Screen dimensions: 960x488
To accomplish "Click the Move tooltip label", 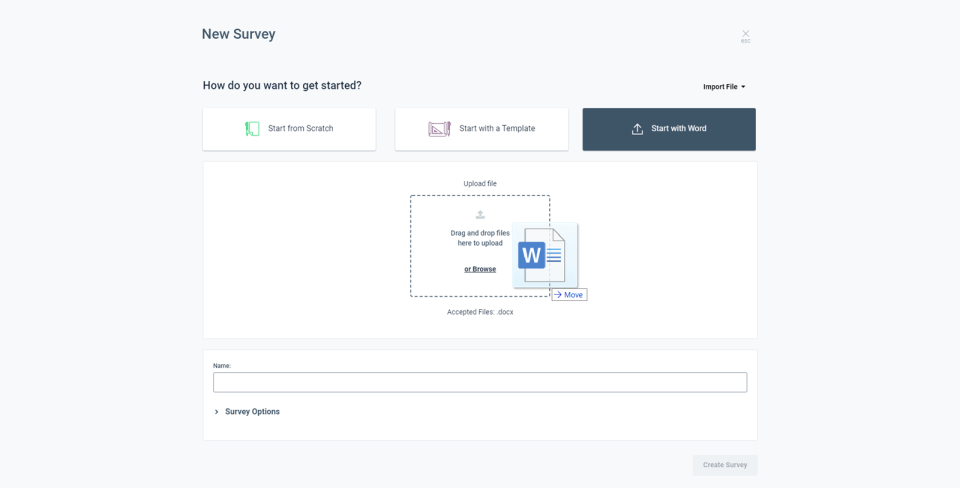I will (x=569, y=295).
